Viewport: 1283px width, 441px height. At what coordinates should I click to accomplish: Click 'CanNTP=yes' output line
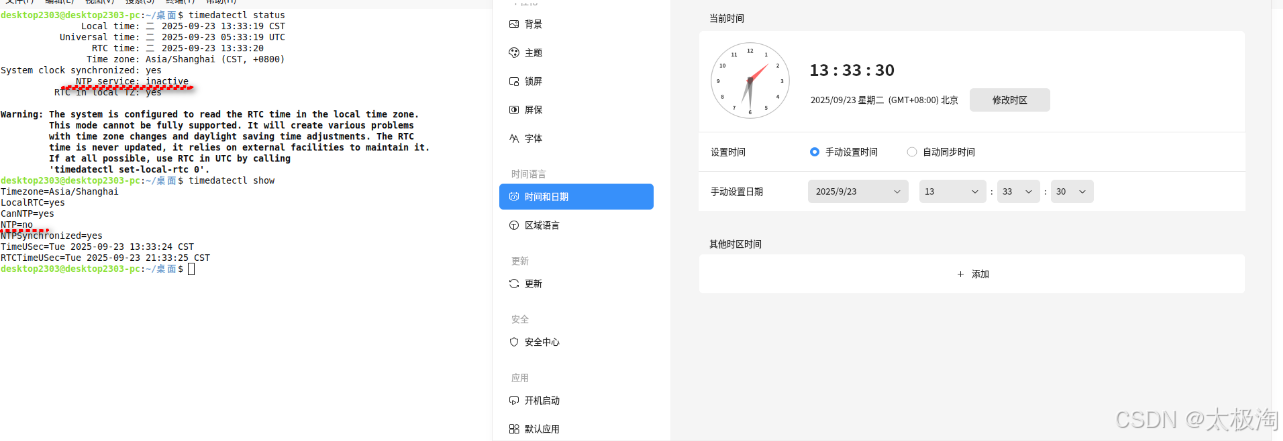click(27, 214)
